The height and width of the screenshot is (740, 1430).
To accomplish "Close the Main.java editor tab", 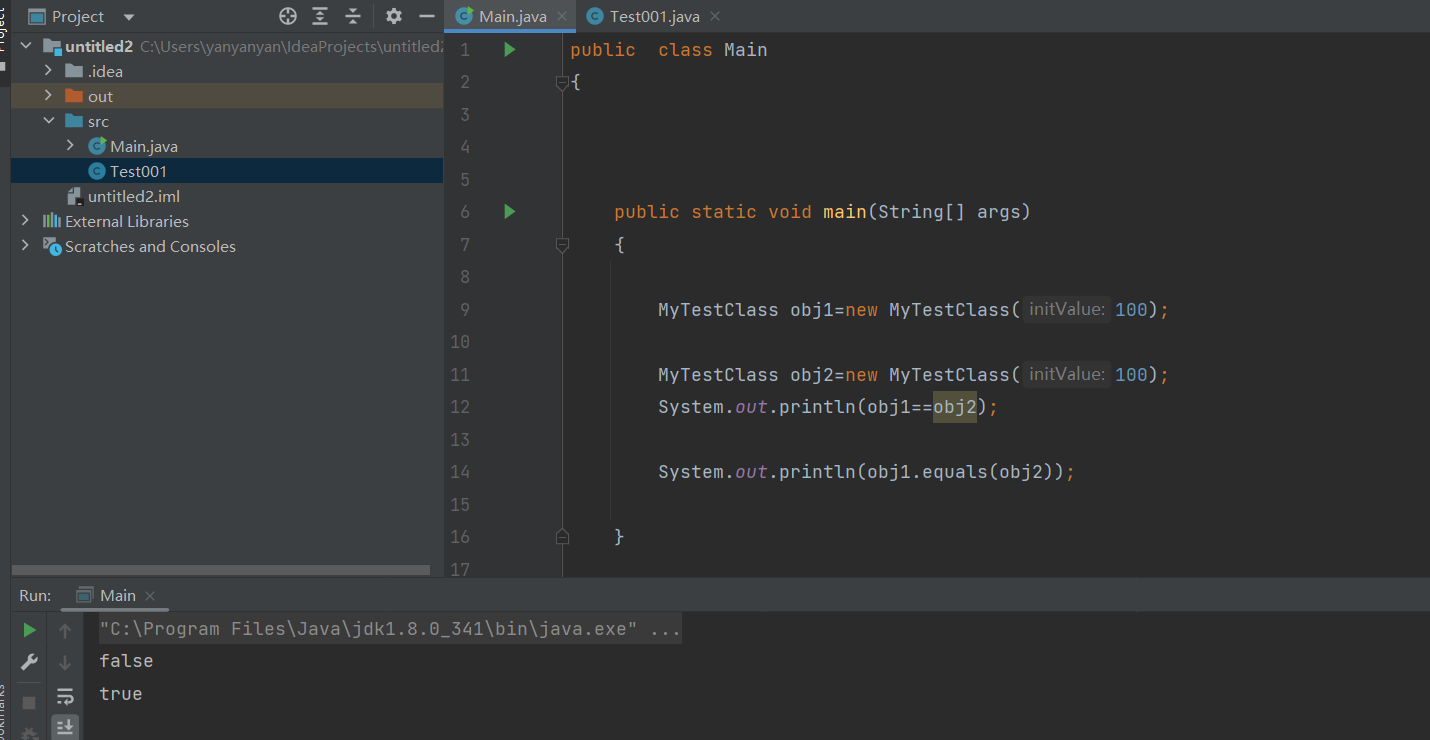I will (561, 16).
